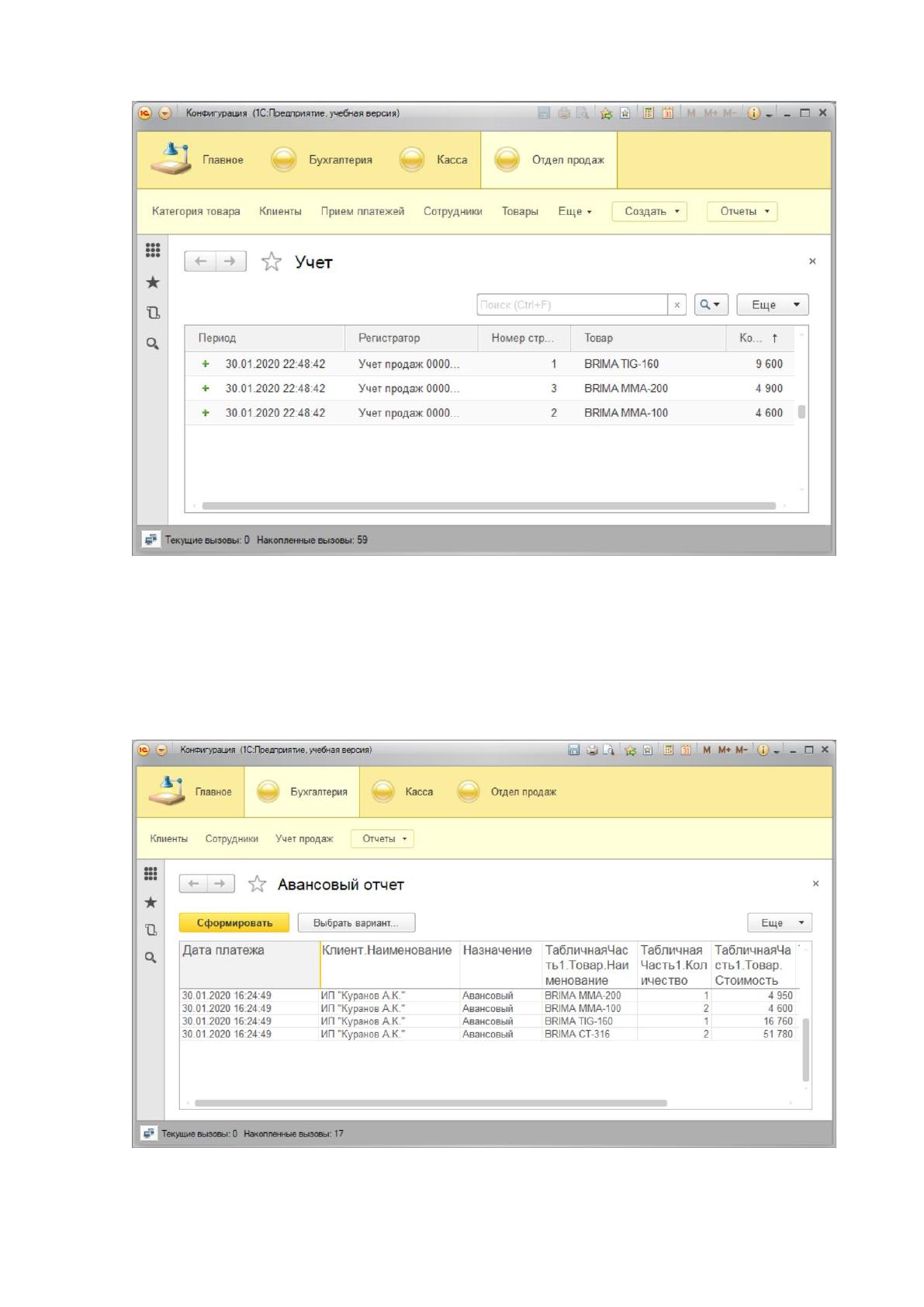Click the Поиск (Ctrl+F) search field

[573, 305]
